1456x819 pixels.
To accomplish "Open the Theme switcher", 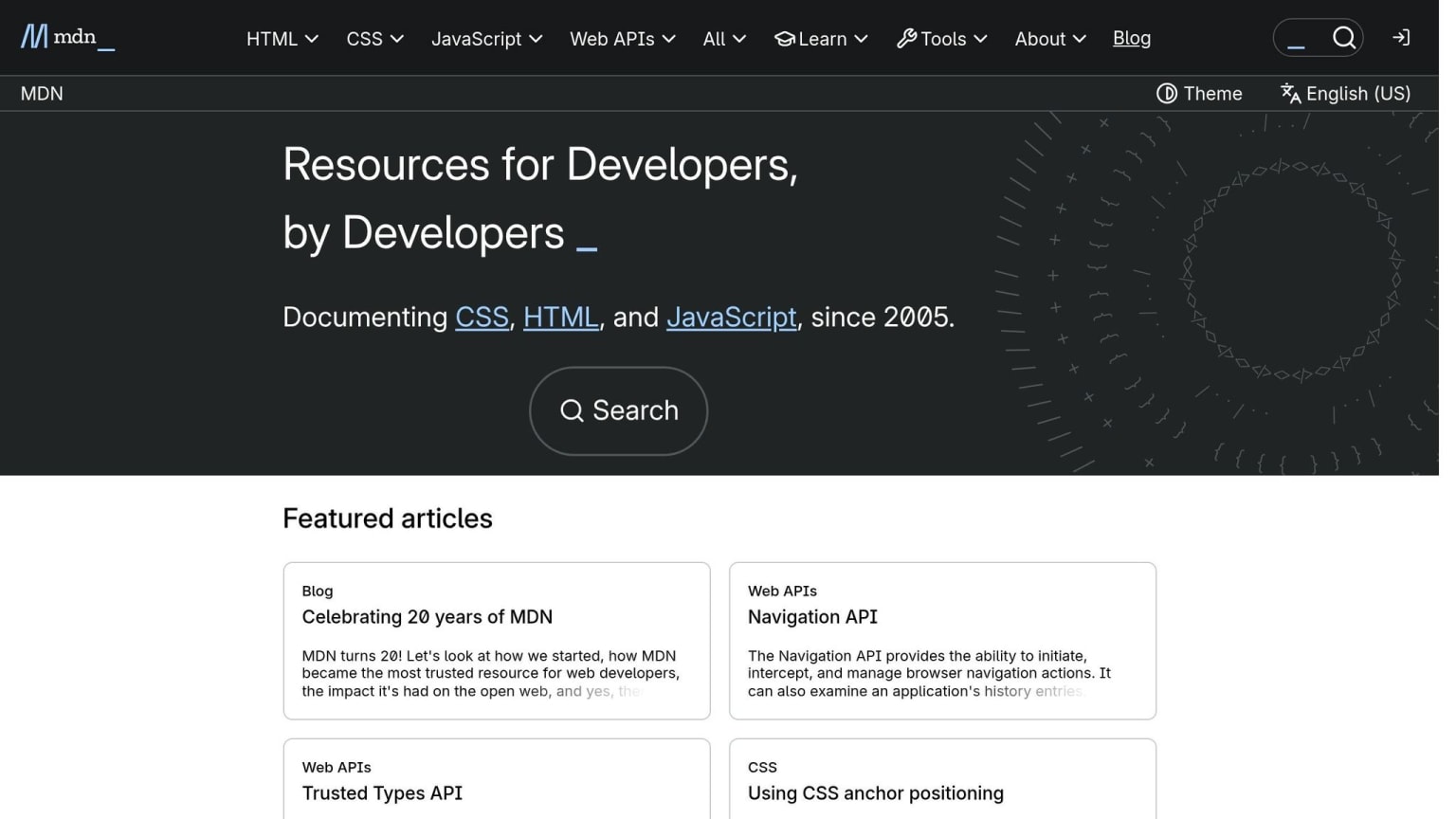I will click(x=1199, y=93).
